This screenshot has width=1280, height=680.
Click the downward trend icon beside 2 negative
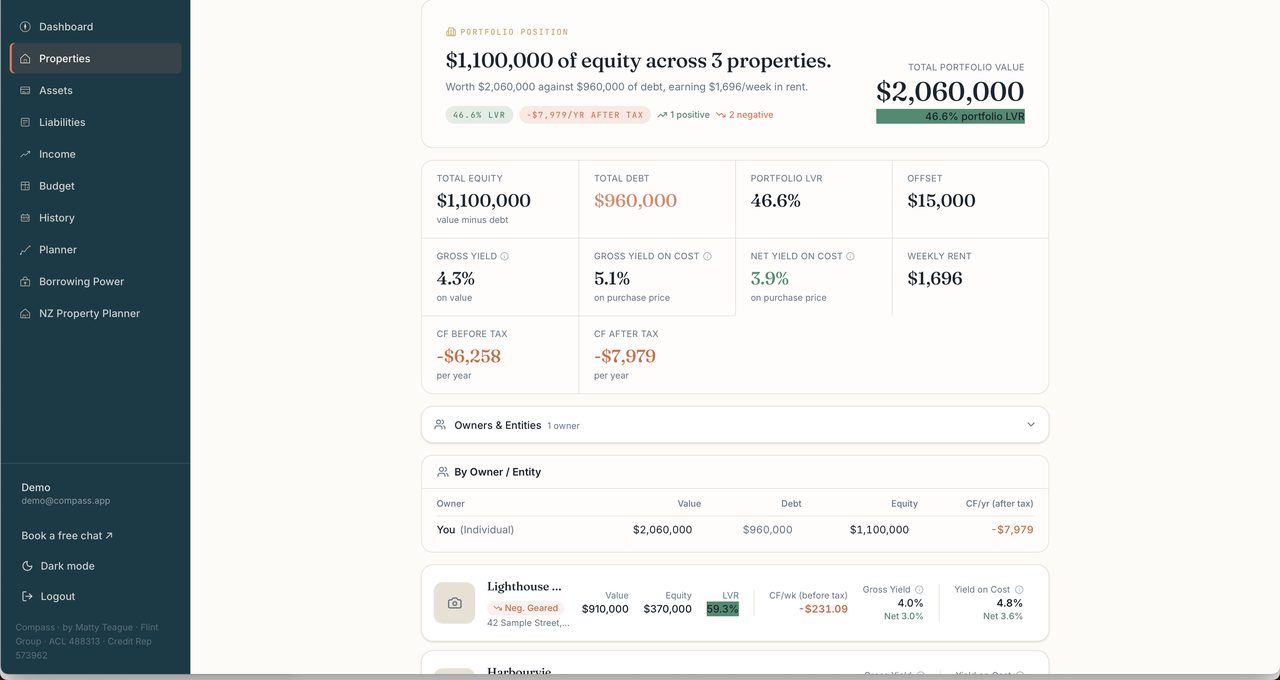pos(720,115)
